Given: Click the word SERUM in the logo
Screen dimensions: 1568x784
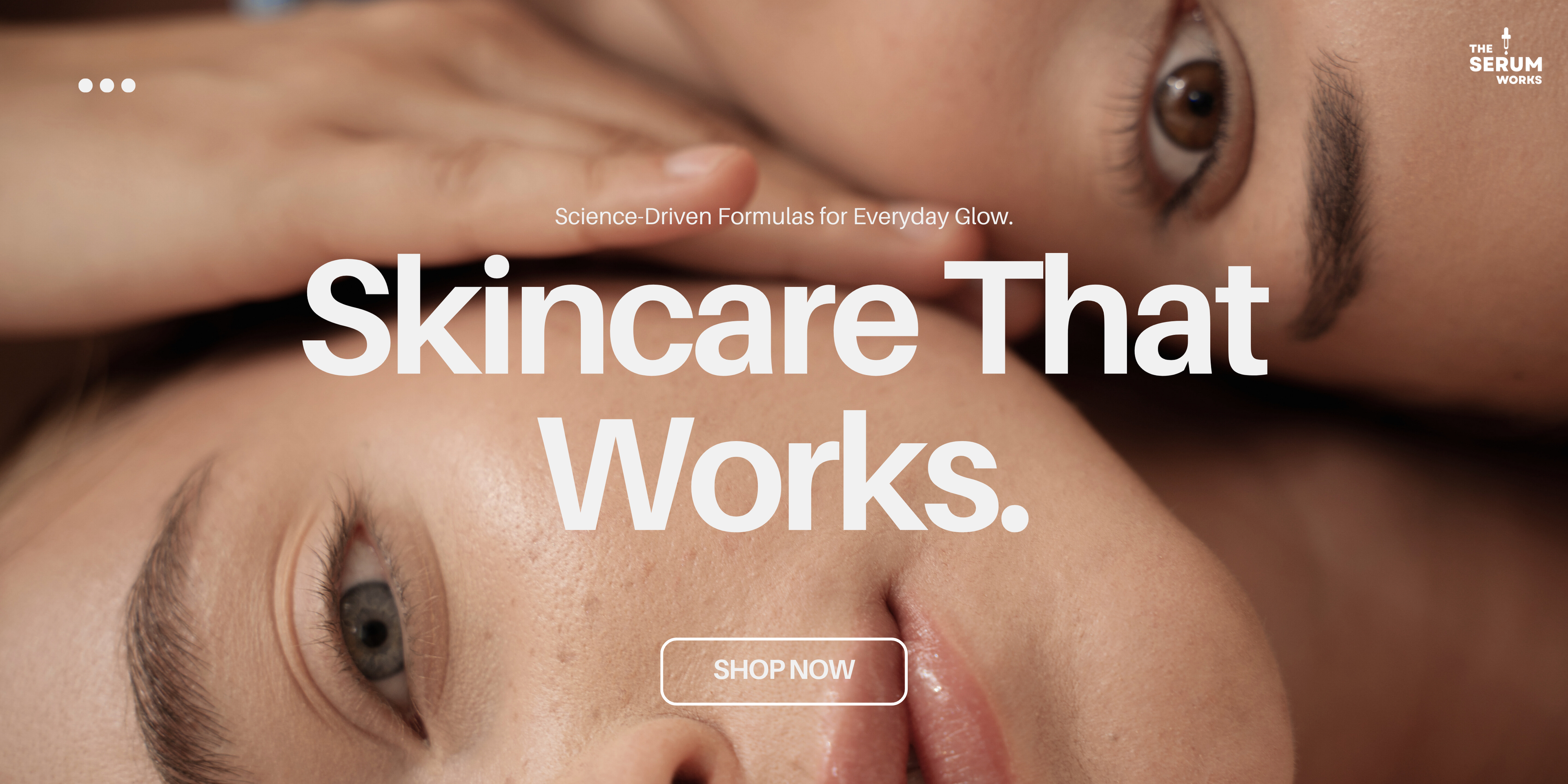Looking at the screenshot, I should tap(1506, 64).
